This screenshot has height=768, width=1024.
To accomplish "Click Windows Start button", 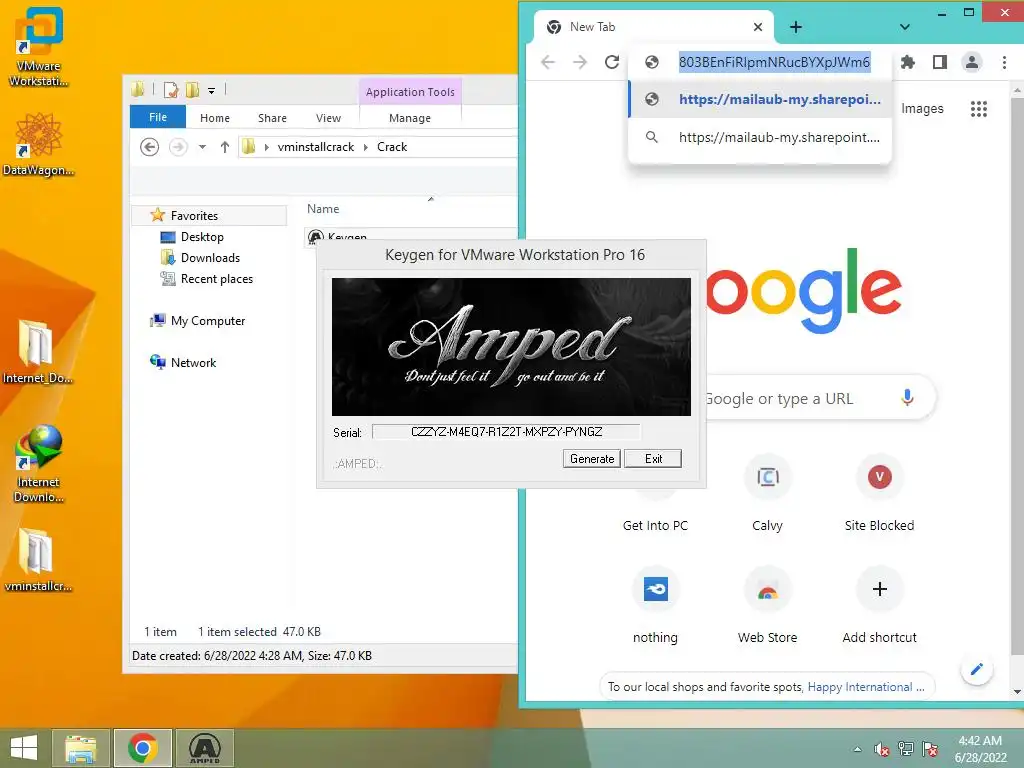I will [x=24, y=748].
